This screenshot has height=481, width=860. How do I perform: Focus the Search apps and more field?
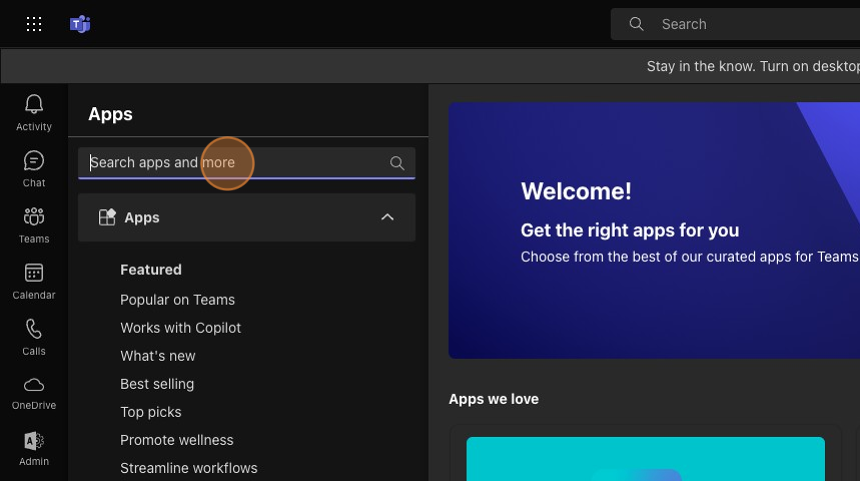247,163
